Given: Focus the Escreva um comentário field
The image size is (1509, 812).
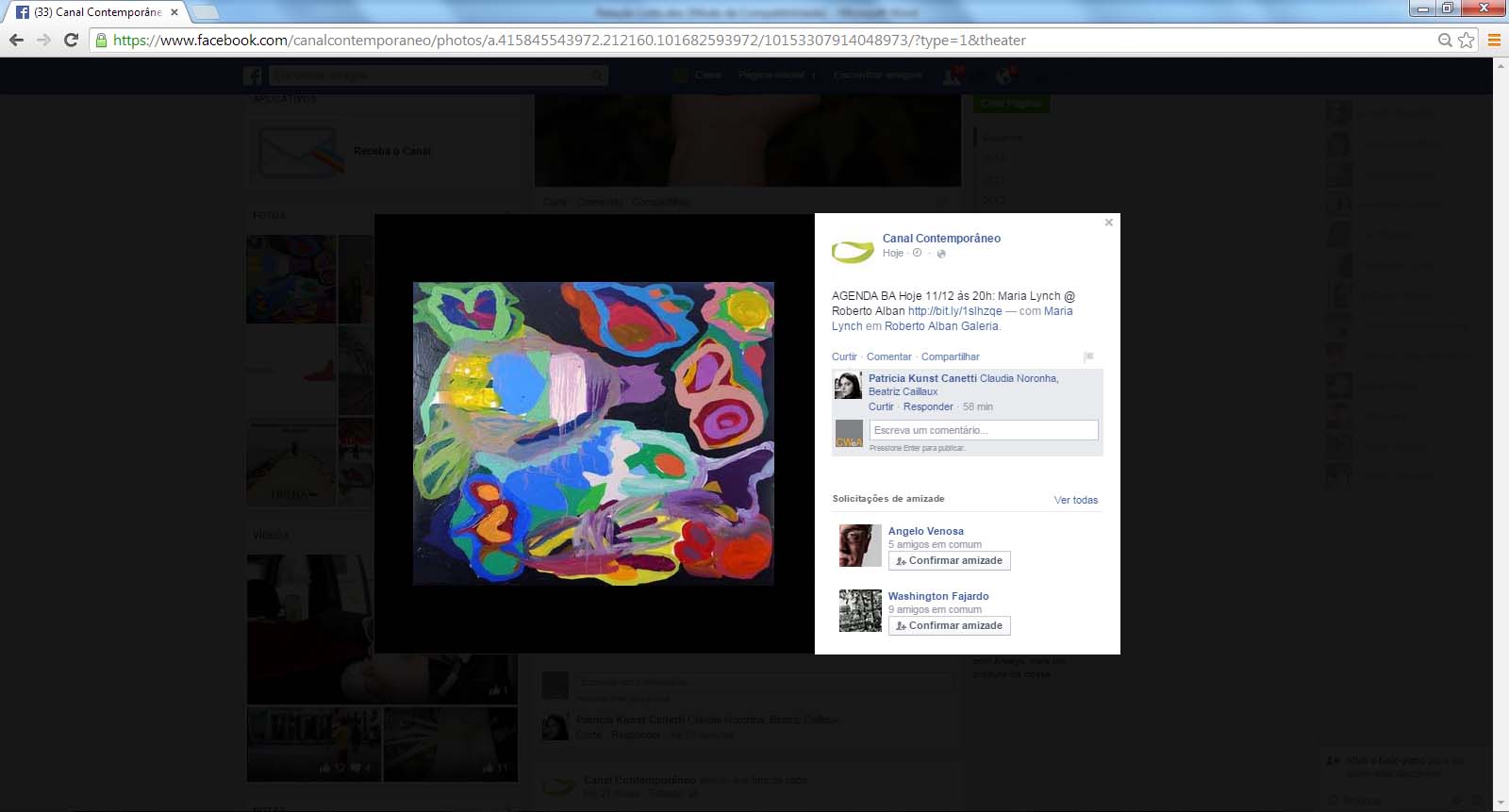Looking at the screenshot, I should click(x=984, y=430).
